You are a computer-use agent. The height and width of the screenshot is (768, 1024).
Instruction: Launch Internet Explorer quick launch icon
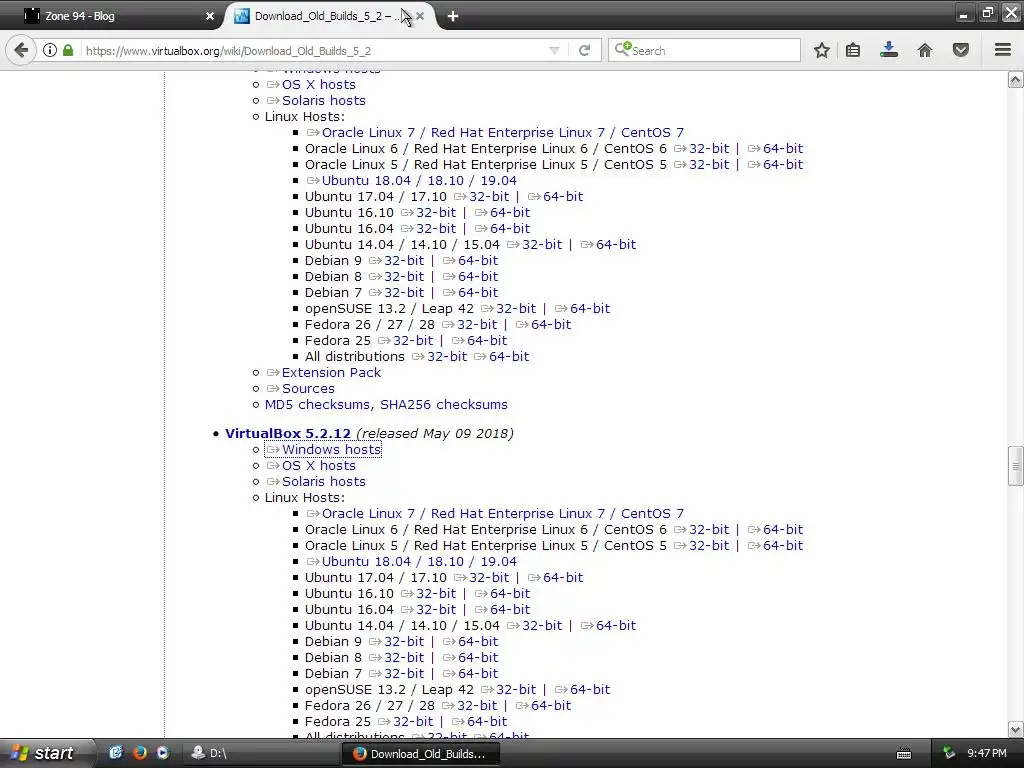(116, 753)
